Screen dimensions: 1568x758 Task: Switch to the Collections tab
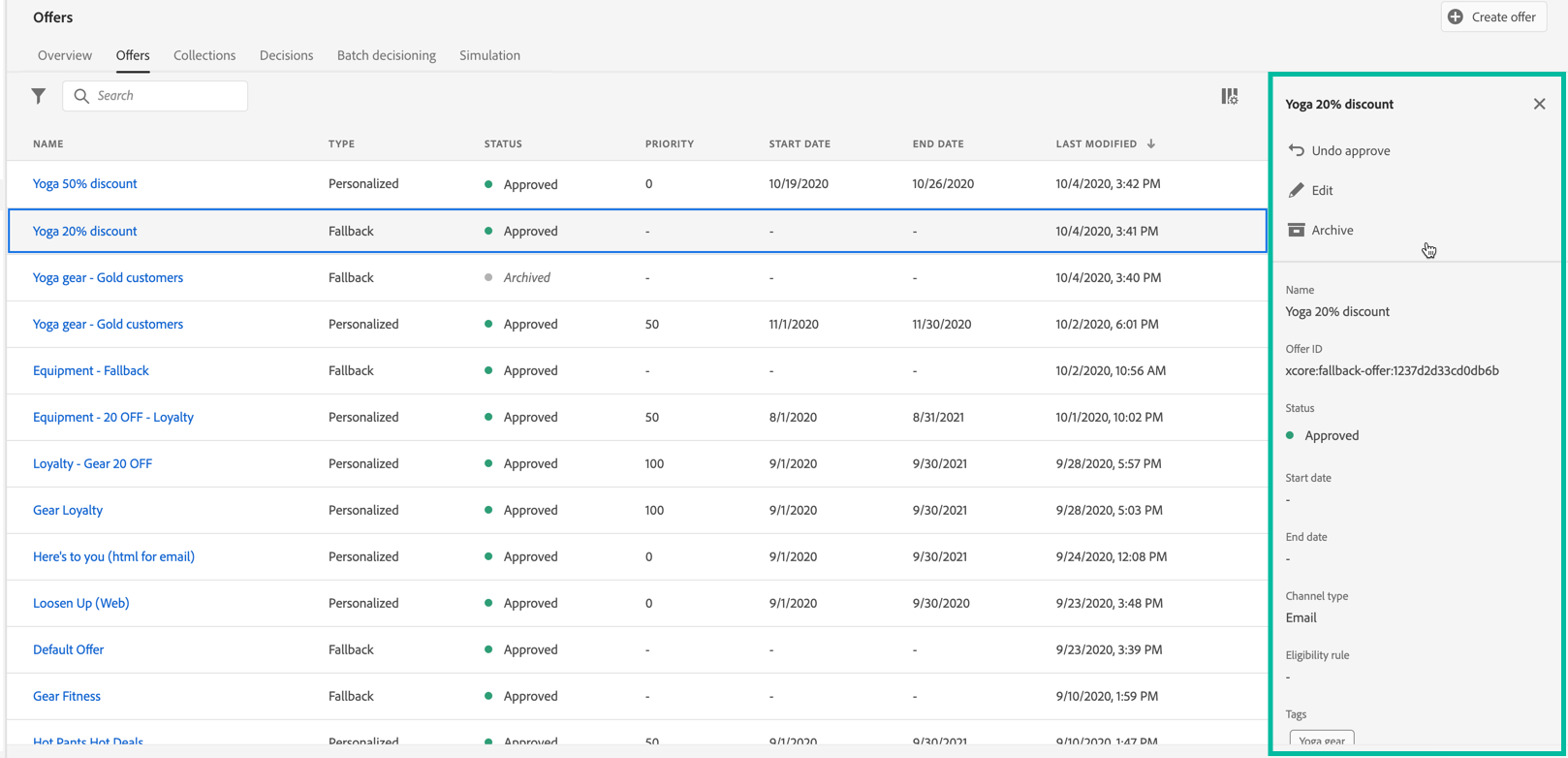pyautogui.click(x=204, y=55)
